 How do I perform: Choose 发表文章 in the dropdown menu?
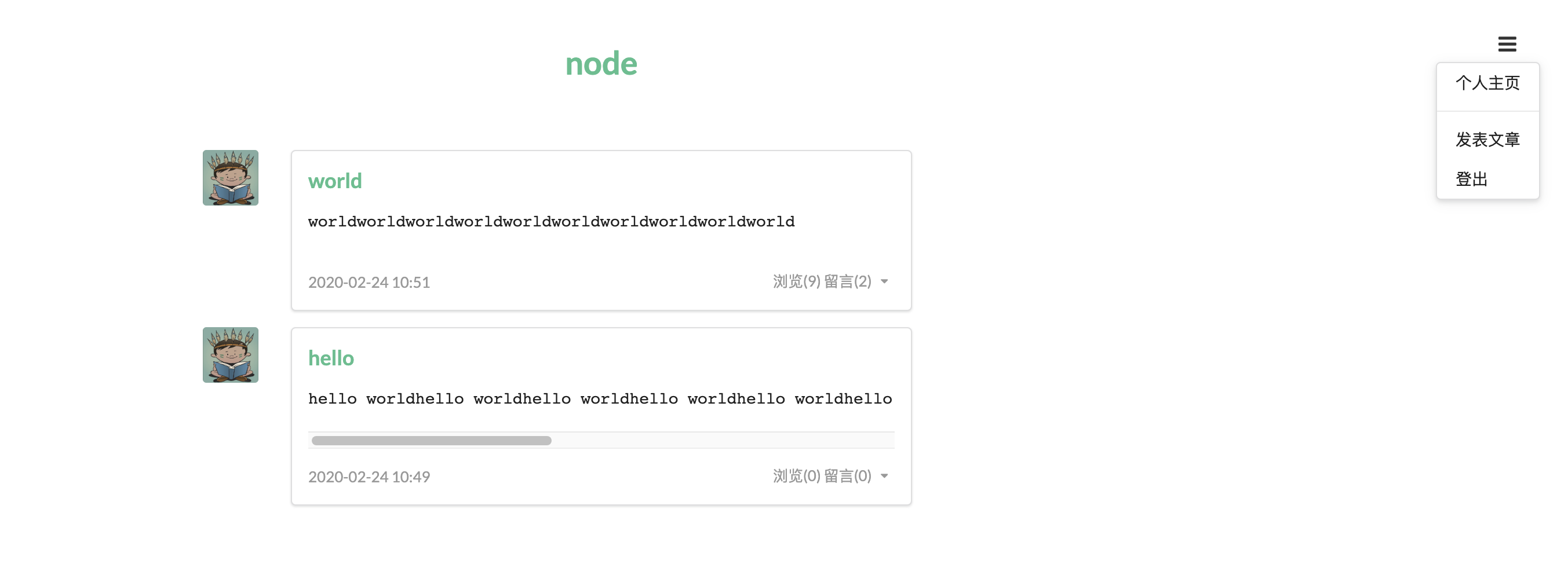tap(1487, 140)
